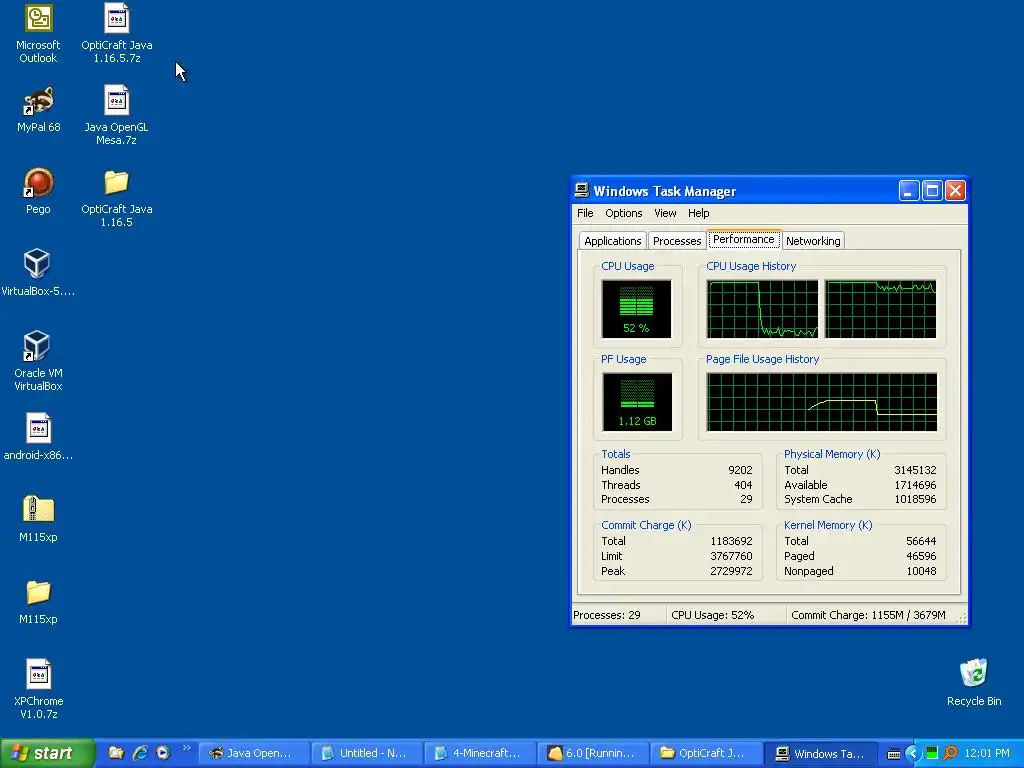
Task: Click Nonpaged value 10048
Action: click(x=921, y=571)
